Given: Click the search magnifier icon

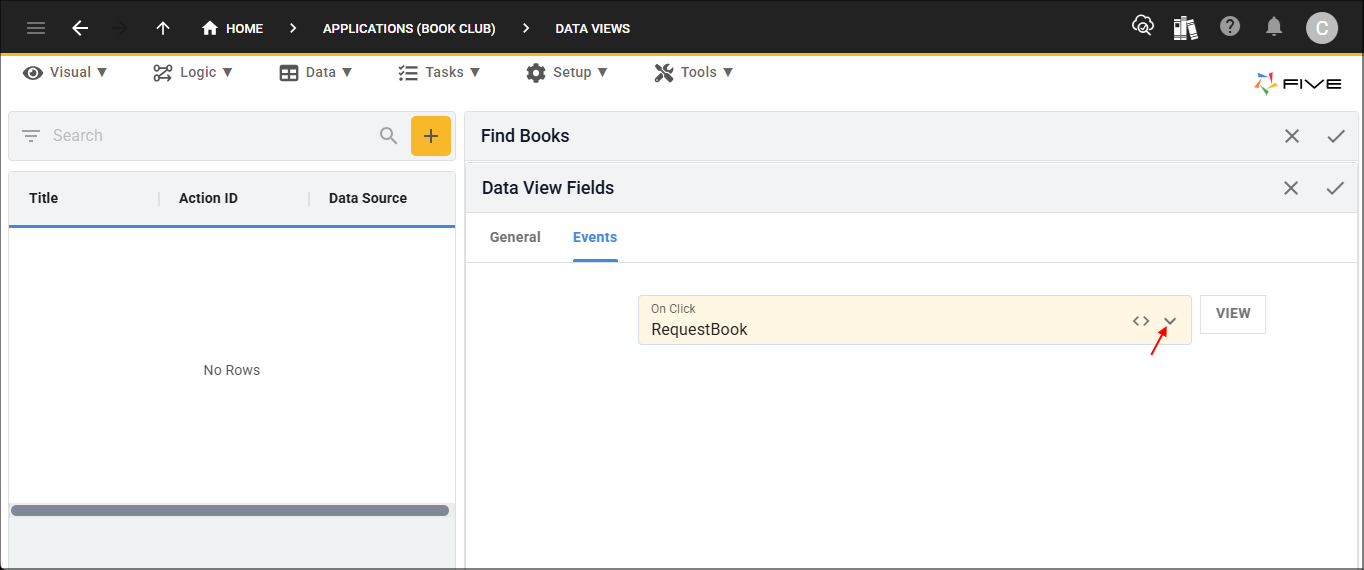Looking at the screenshot, I should (389, 136).
